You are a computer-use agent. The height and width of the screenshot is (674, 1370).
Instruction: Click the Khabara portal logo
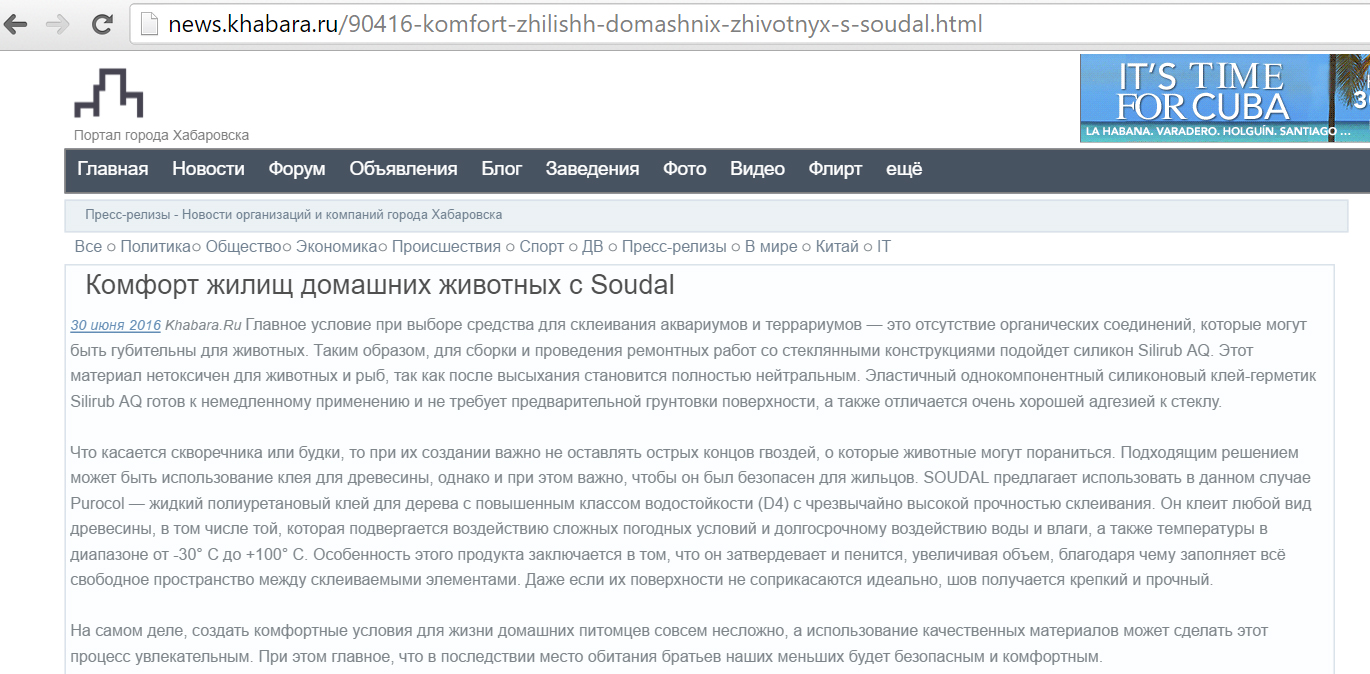tap(109, 94)
